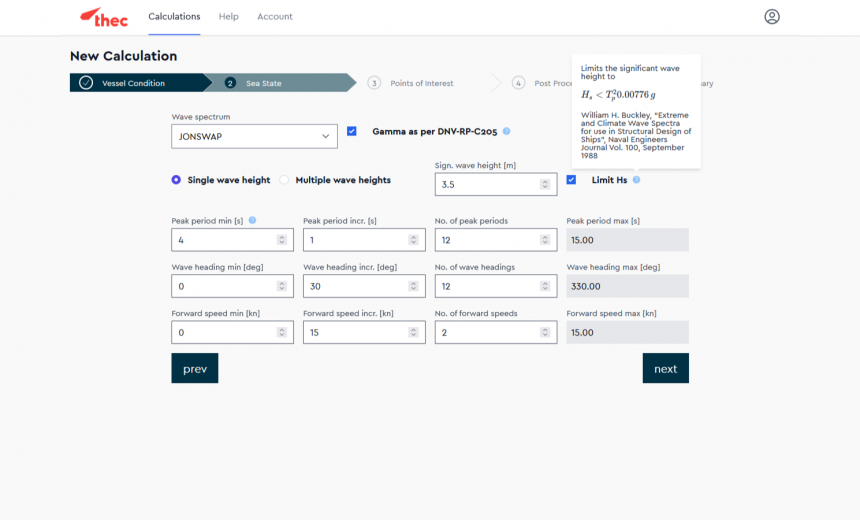860x520 pixels.
Task: Select the Multiple wave heights radio option
Action: pos(284,180)
